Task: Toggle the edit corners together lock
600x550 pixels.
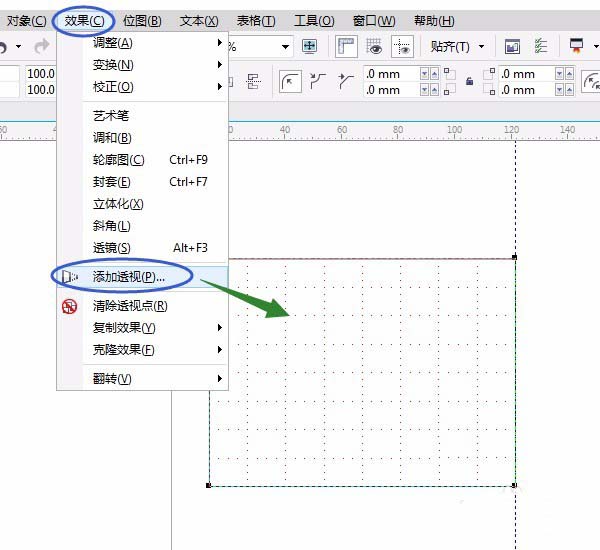Action: [470, 81]
